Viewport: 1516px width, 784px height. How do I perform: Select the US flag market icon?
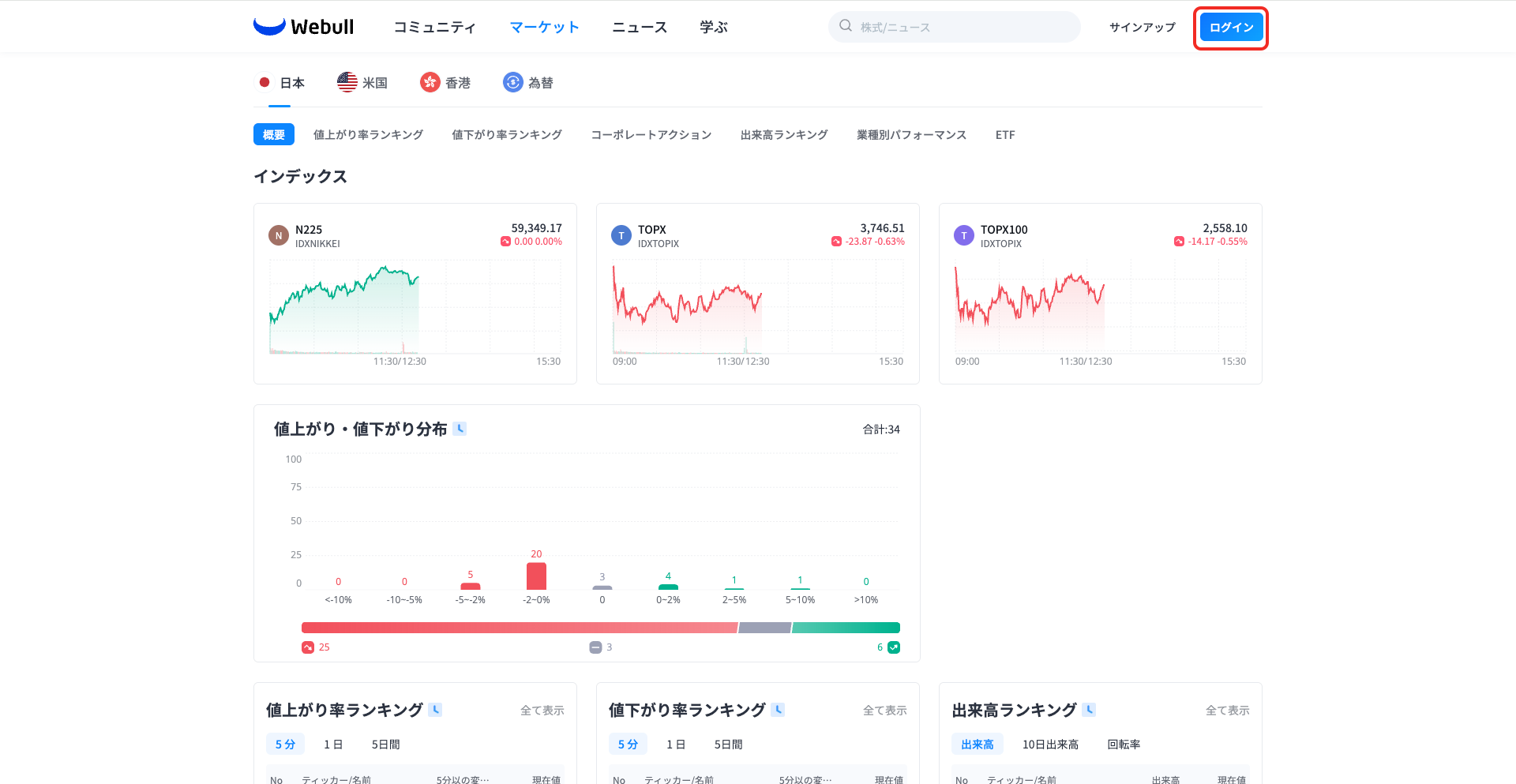pos(347,82)
